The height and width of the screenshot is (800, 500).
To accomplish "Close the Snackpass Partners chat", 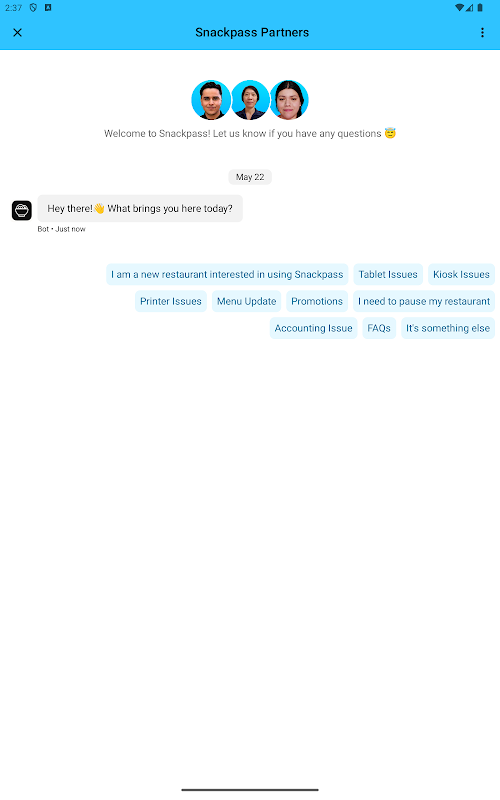I will click(x=17, y=33).
